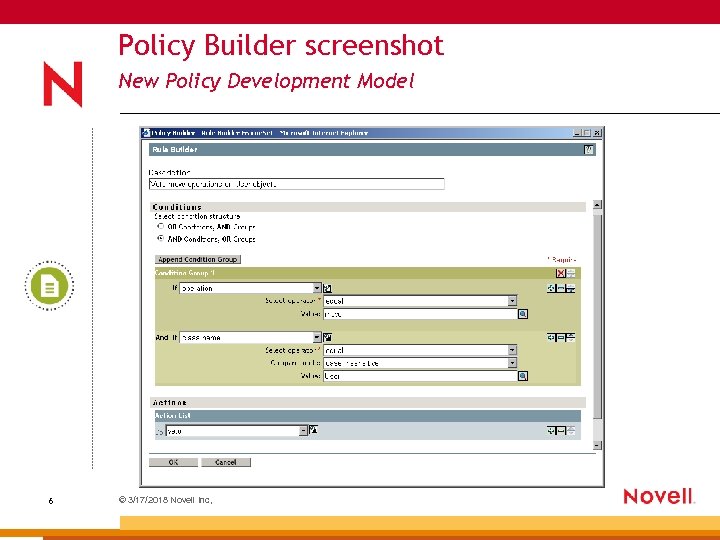The width and height of the screenshot is (720, 540).
Task: Click the OK button
Action: 173,462
